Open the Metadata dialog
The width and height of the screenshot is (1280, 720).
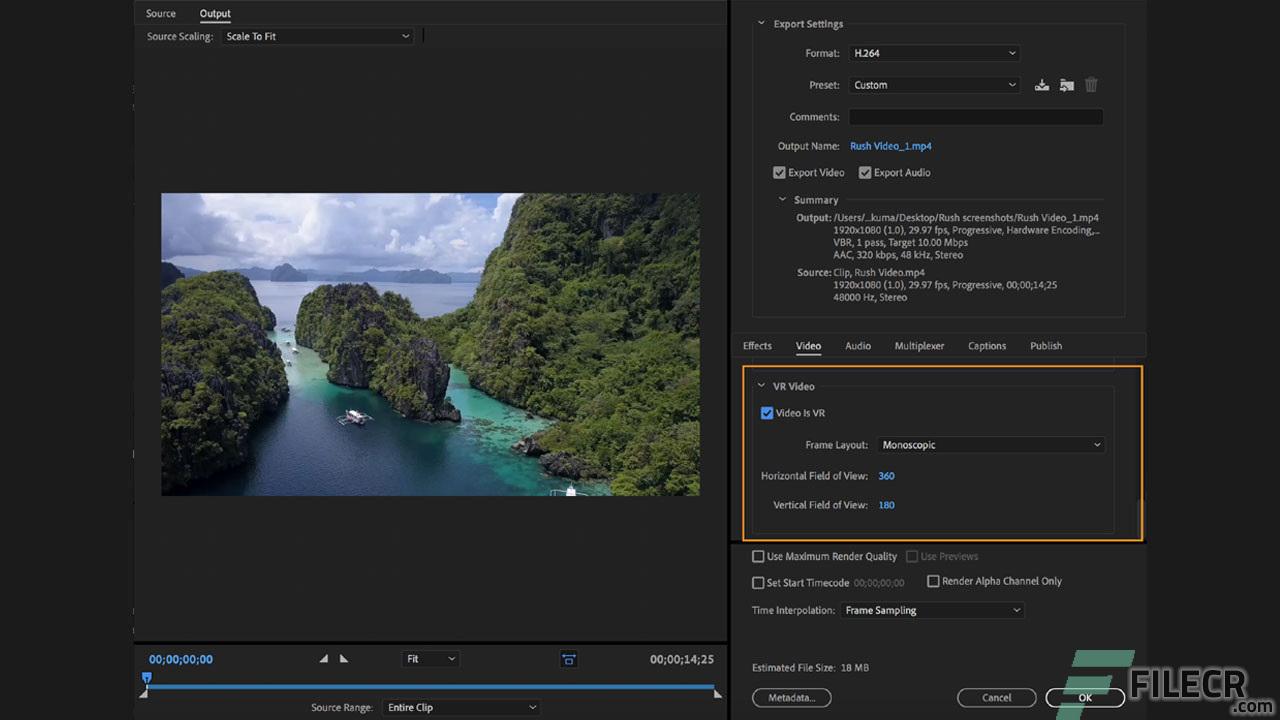click(791, 697)
